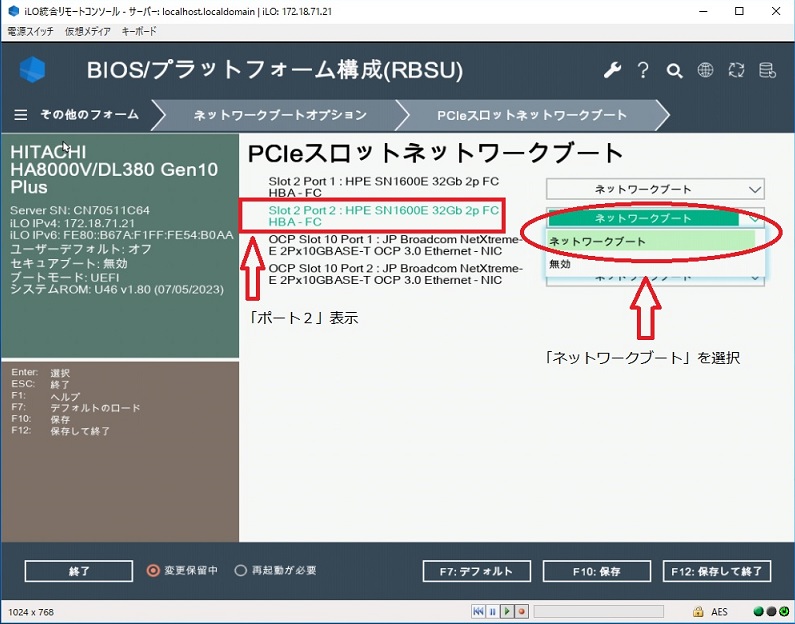Viewport: 795px width, 624px height.
Task: Open language selection via the globe icon
Action: pos(705,70)
